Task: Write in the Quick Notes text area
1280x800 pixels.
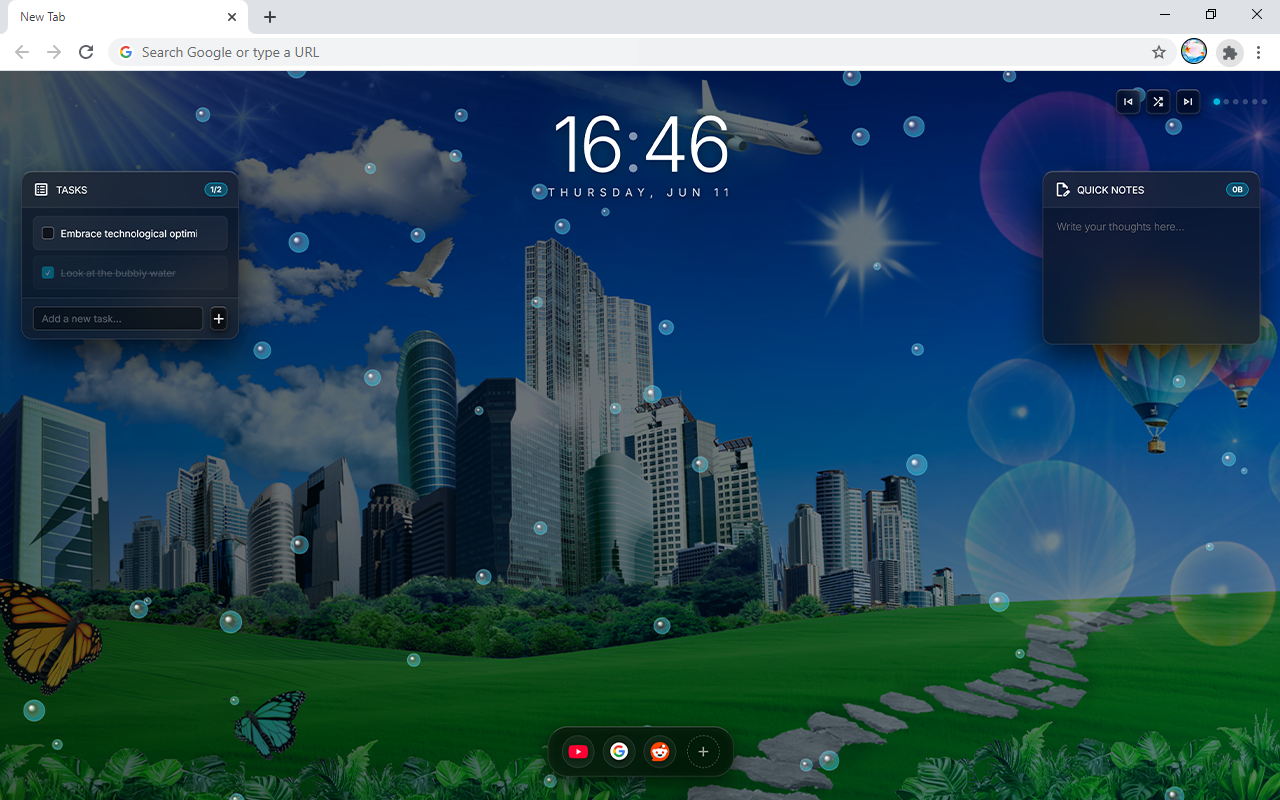Action: (x=1151, y=274)
